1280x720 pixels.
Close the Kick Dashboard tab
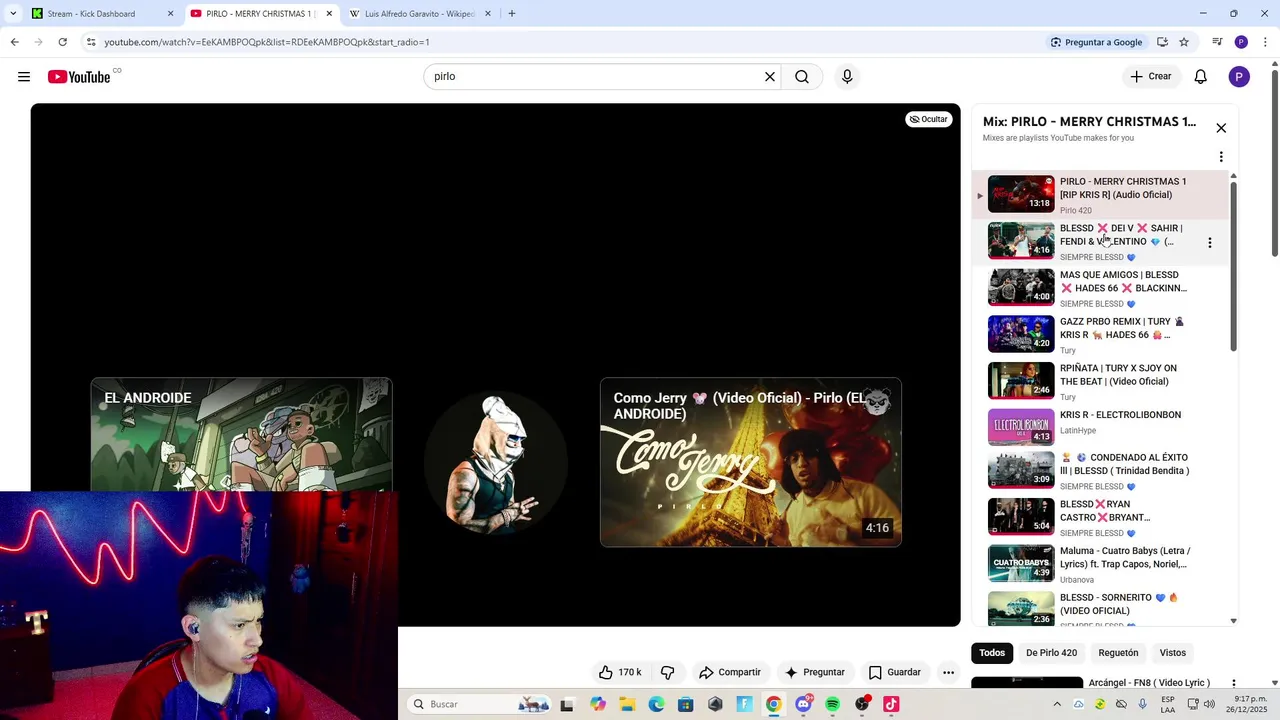coord(170,14)
